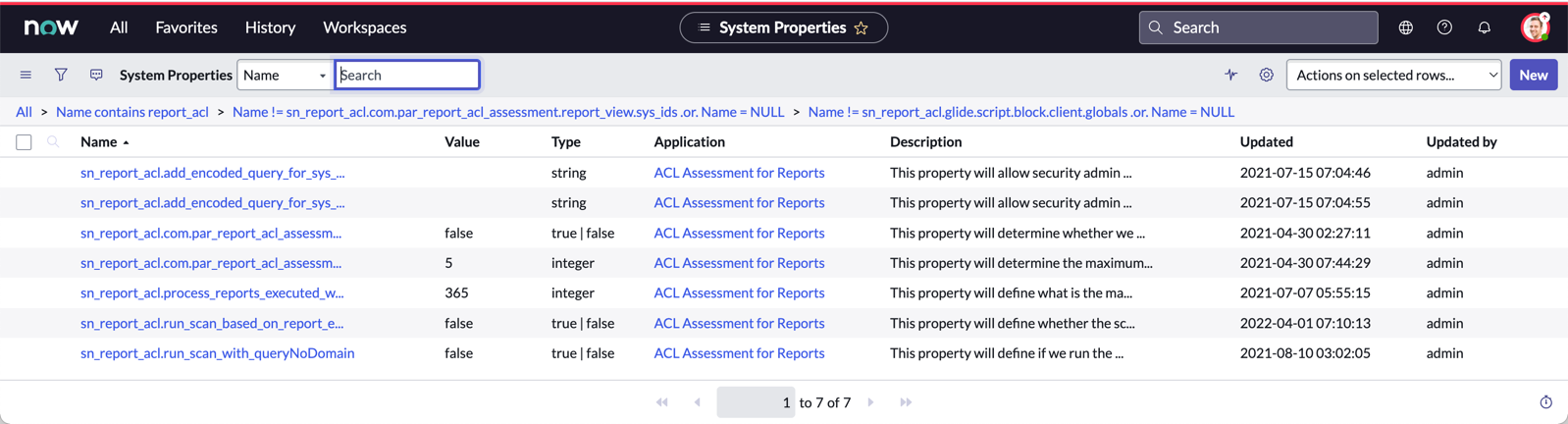Click the ServiceNow 'now' logo

pos(51,27)
